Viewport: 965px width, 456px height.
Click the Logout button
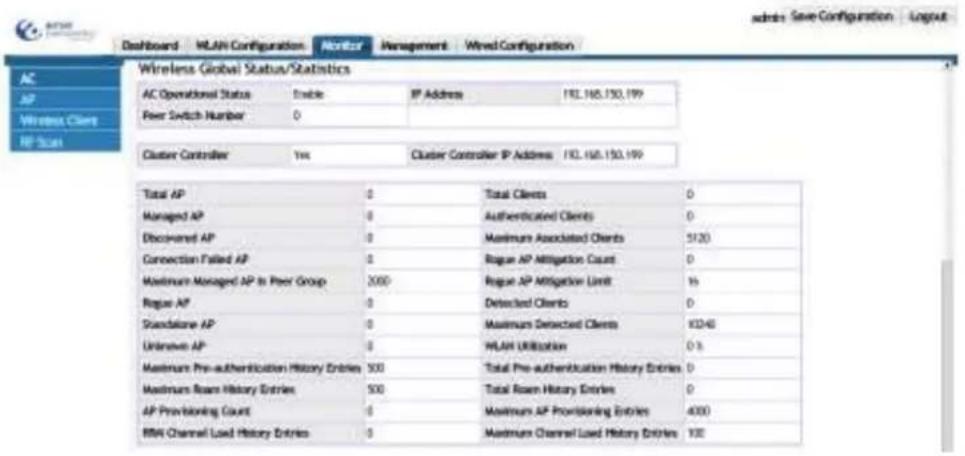tap(929, 16)
